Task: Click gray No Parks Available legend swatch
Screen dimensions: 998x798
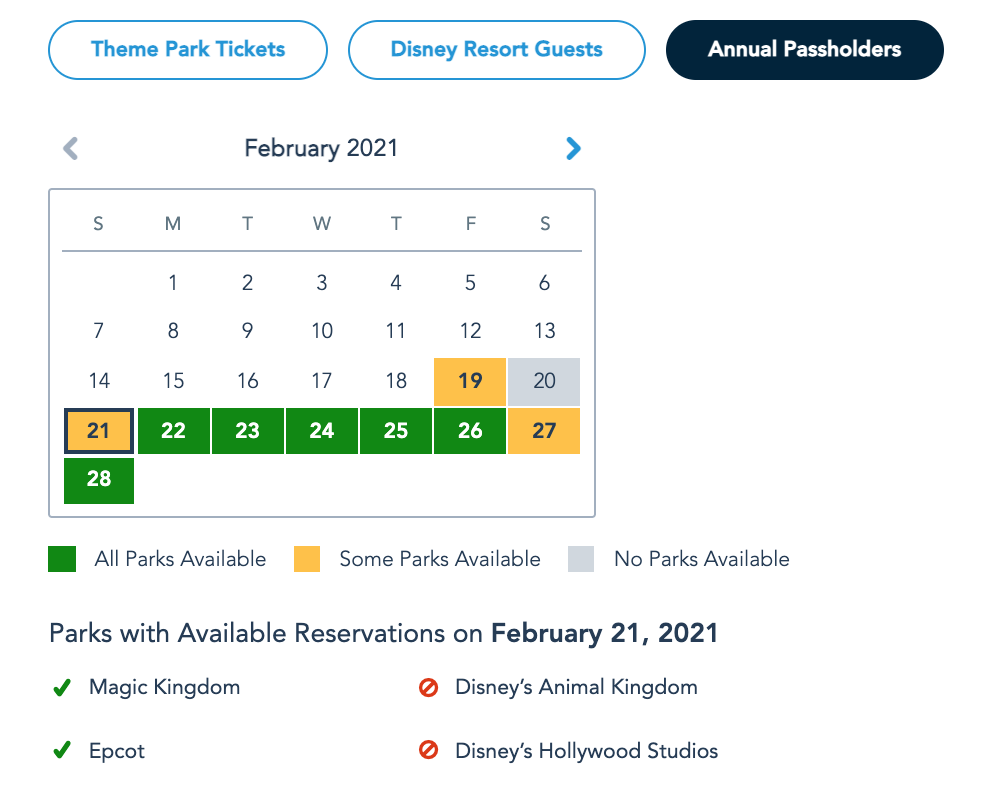Action: click(581, 559)
